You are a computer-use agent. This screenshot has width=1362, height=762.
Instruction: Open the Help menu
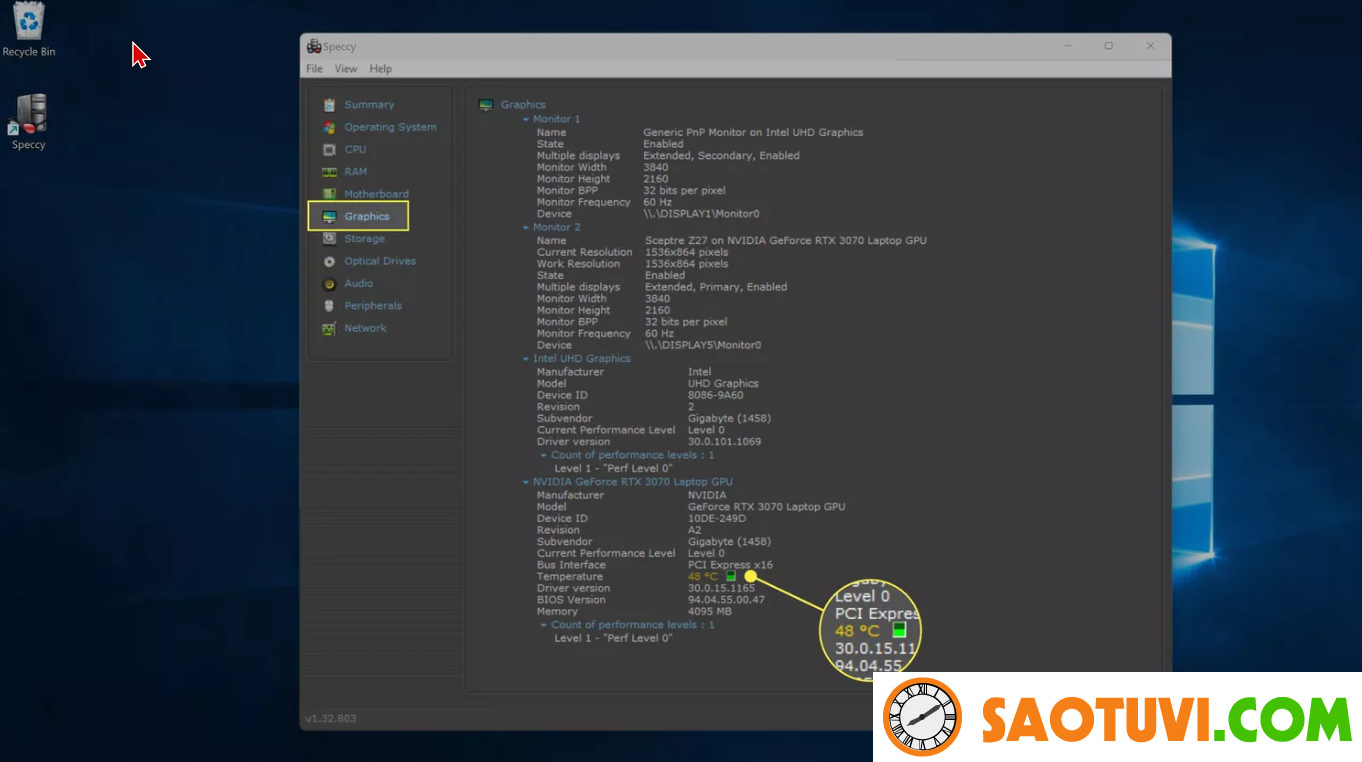pos(381,69)
